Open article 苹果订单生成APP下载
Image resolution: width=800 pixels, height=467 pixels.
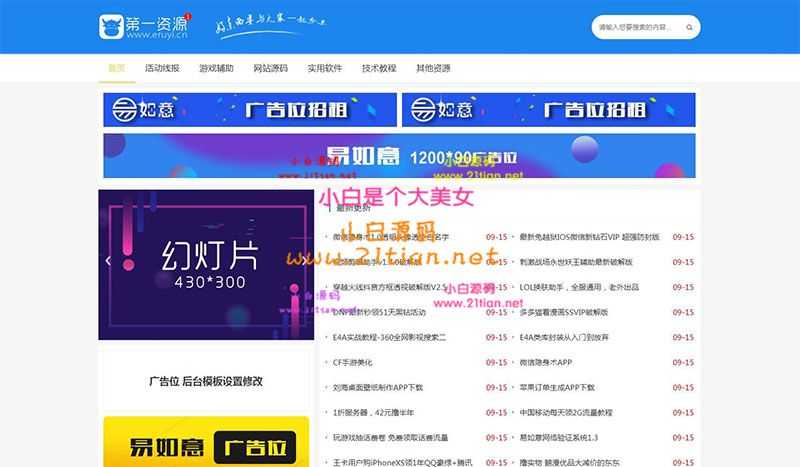[x=557, y=387]
